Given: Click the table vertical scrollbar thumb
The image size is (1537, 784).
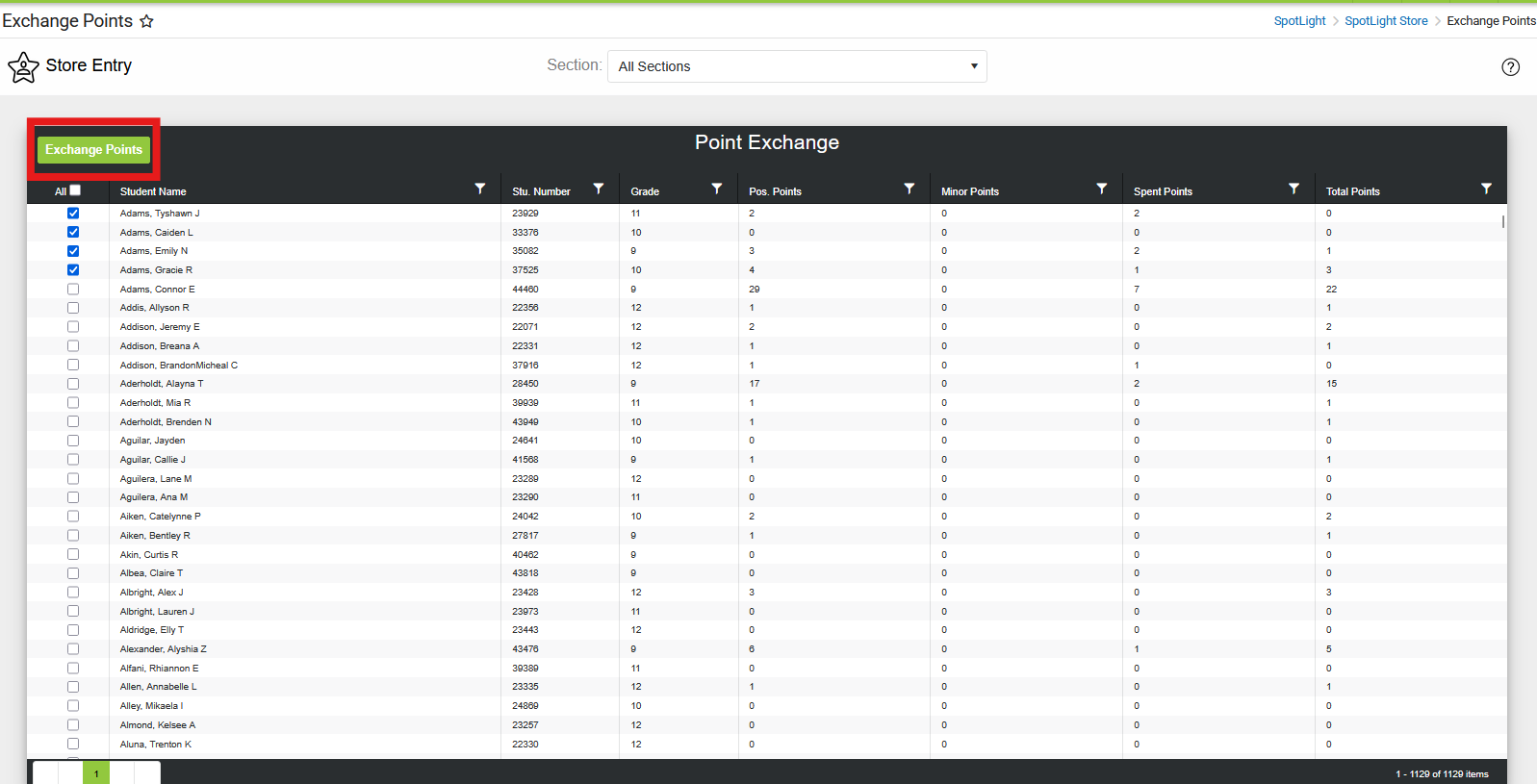Looking at the screenshot, I should (x=1502, y=221).
